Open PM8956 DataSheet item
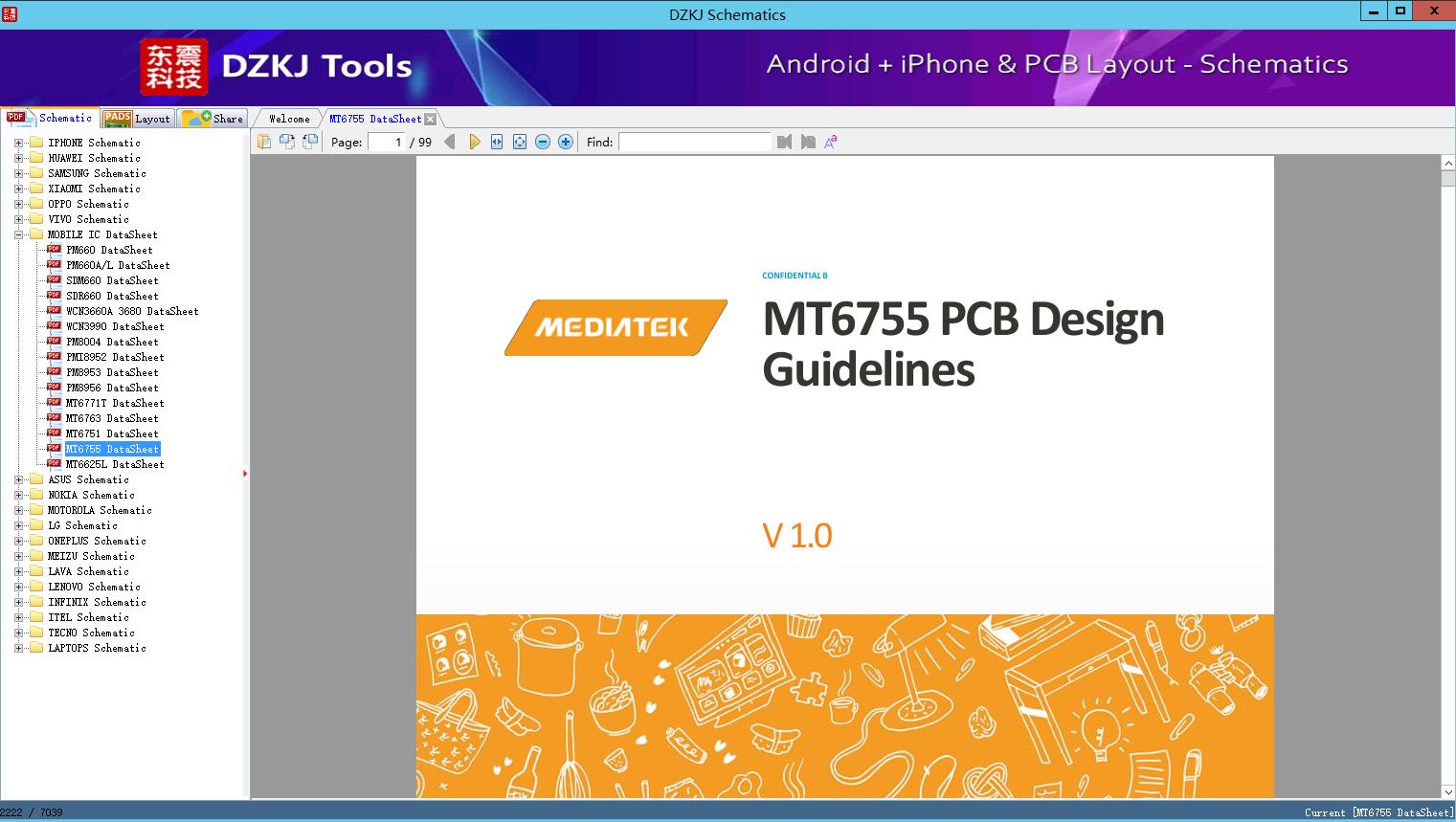 click(x=112, y=388)
